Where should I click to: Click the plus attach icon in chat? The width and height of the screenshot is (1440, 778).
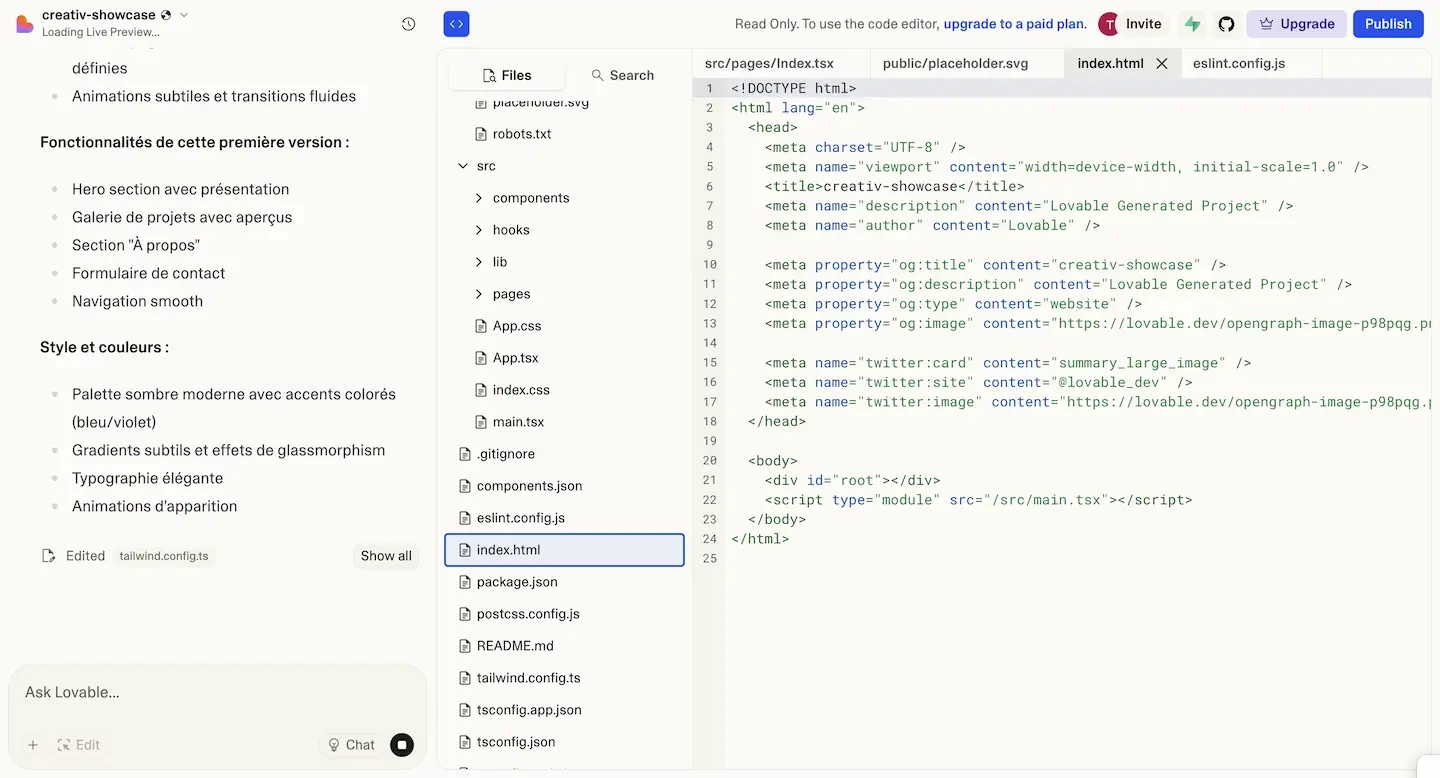pyautogui.click(x=33, y=745)
